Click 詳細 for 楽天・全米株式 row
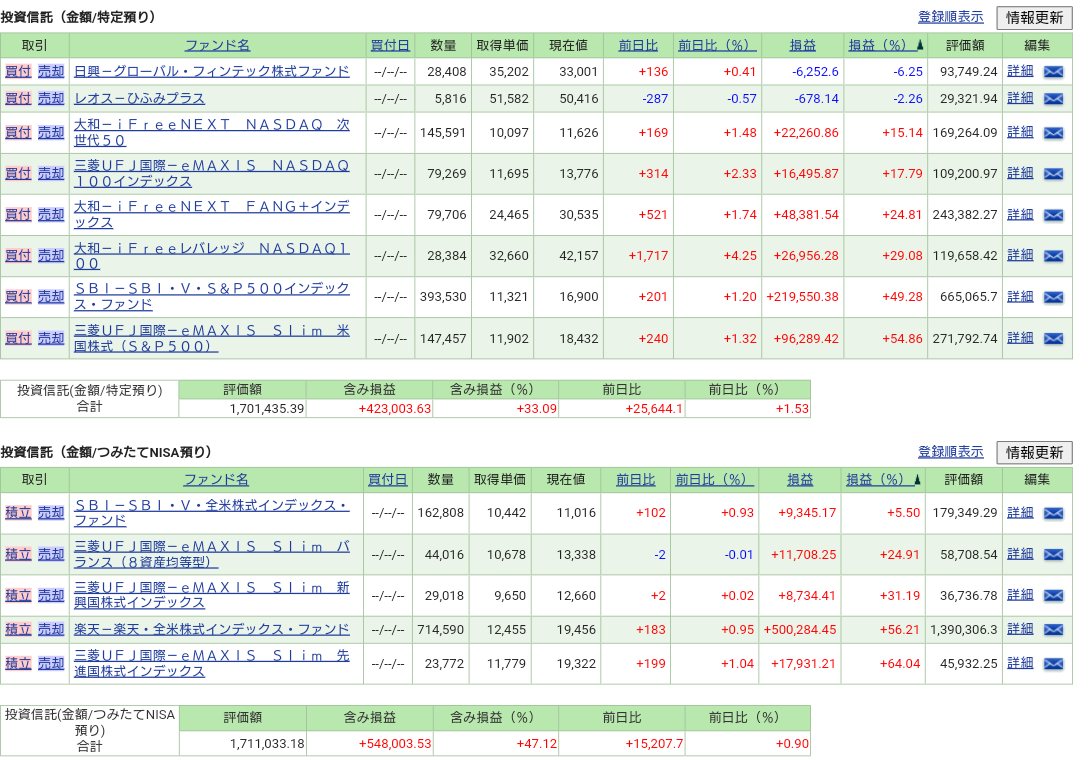1080x772 pixels. 1020,629
